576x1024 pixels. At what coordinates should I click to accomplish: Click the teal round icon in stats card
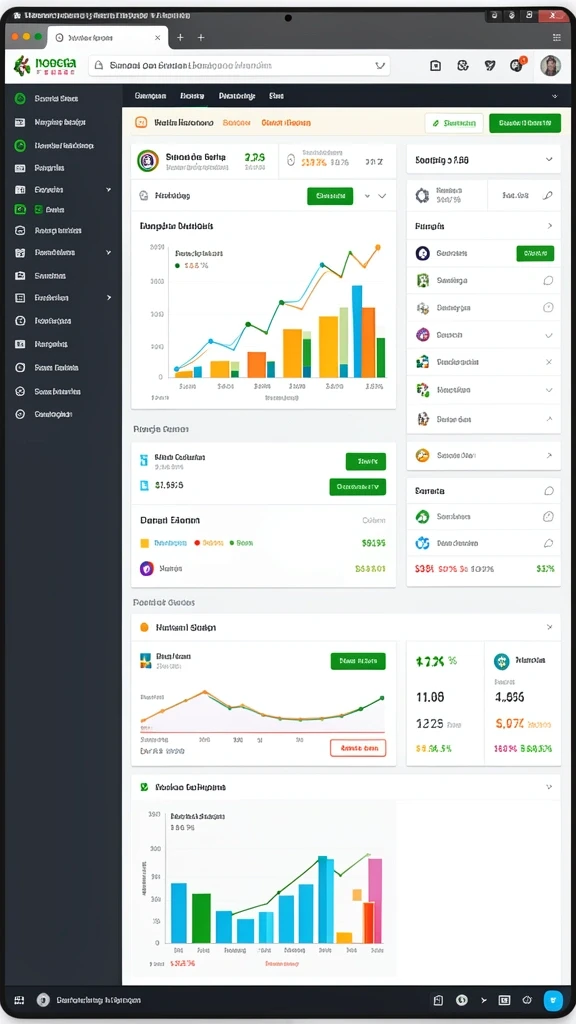click(x=502, y=661)
